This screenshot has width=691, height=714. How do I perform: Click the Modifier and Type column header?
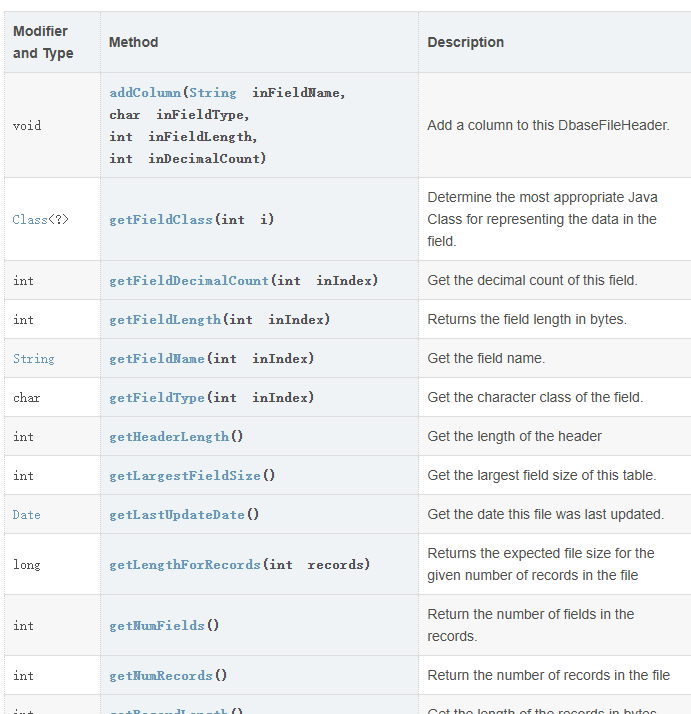(42, 42)
